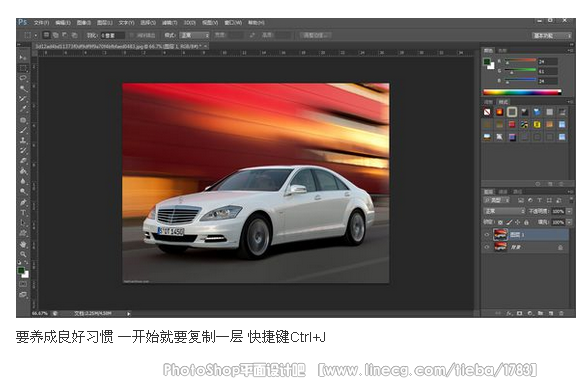Click the Add Layer Mask icon
The width and height of the screenshot is (587, 387).
tap(520, 313)
